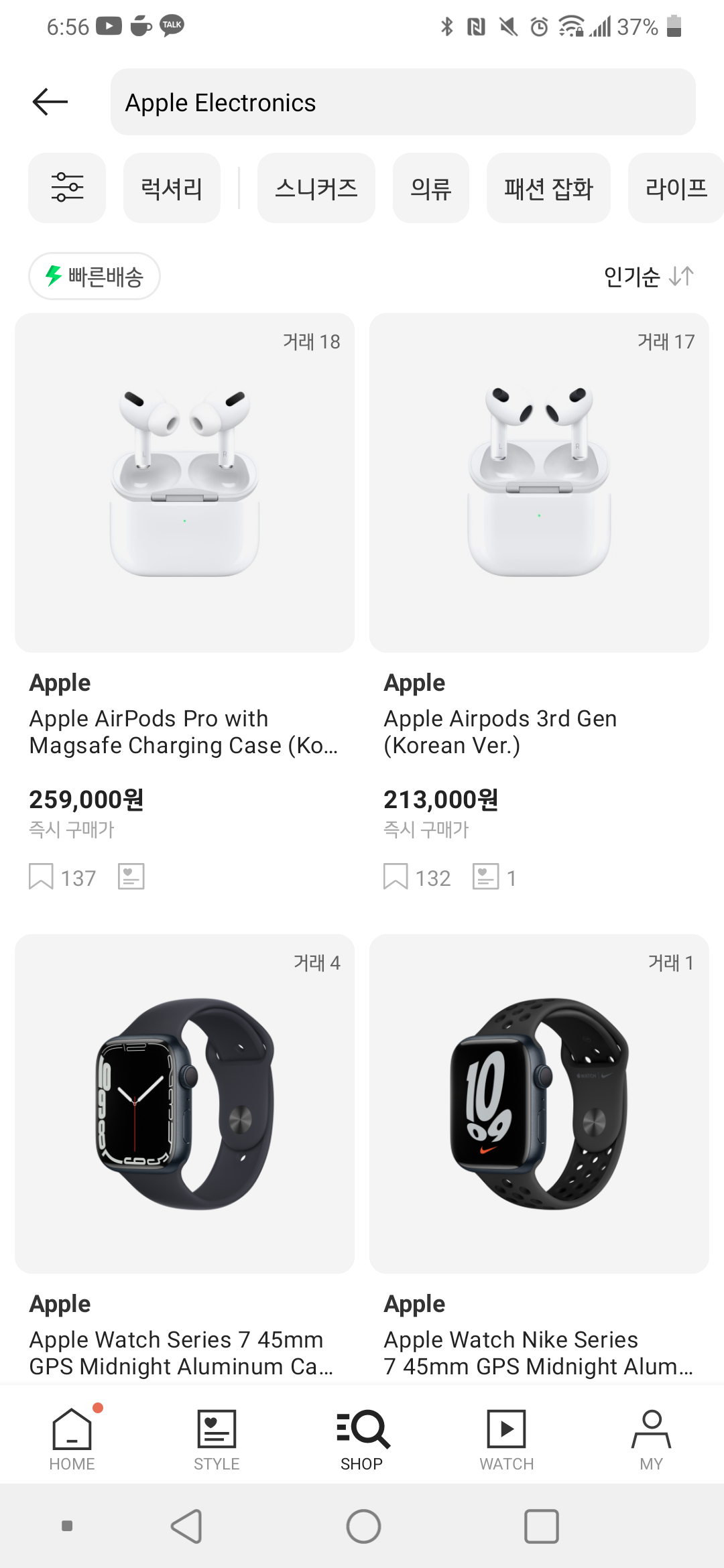Open Apple AirPods Pro with Magsafe title
Screen dimensions: 724x1568
[183, 732]
